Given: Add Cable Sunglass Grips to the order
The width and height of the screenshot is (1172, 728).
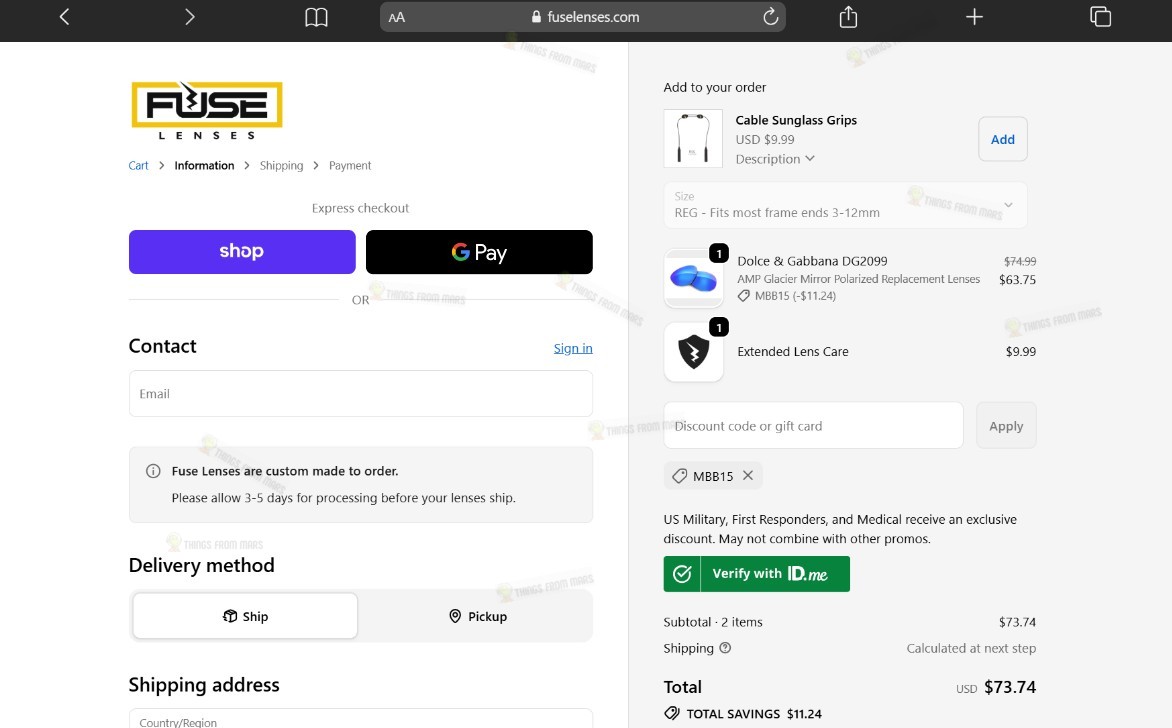Looking at the screenshot, I should 1002,139.
